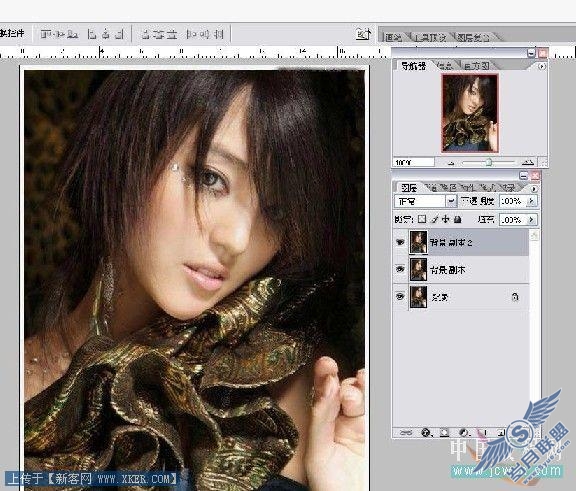This screenshot has width=576, height=491.
Task: Expand the fill percentage arrow
Action: click(531, 220)
